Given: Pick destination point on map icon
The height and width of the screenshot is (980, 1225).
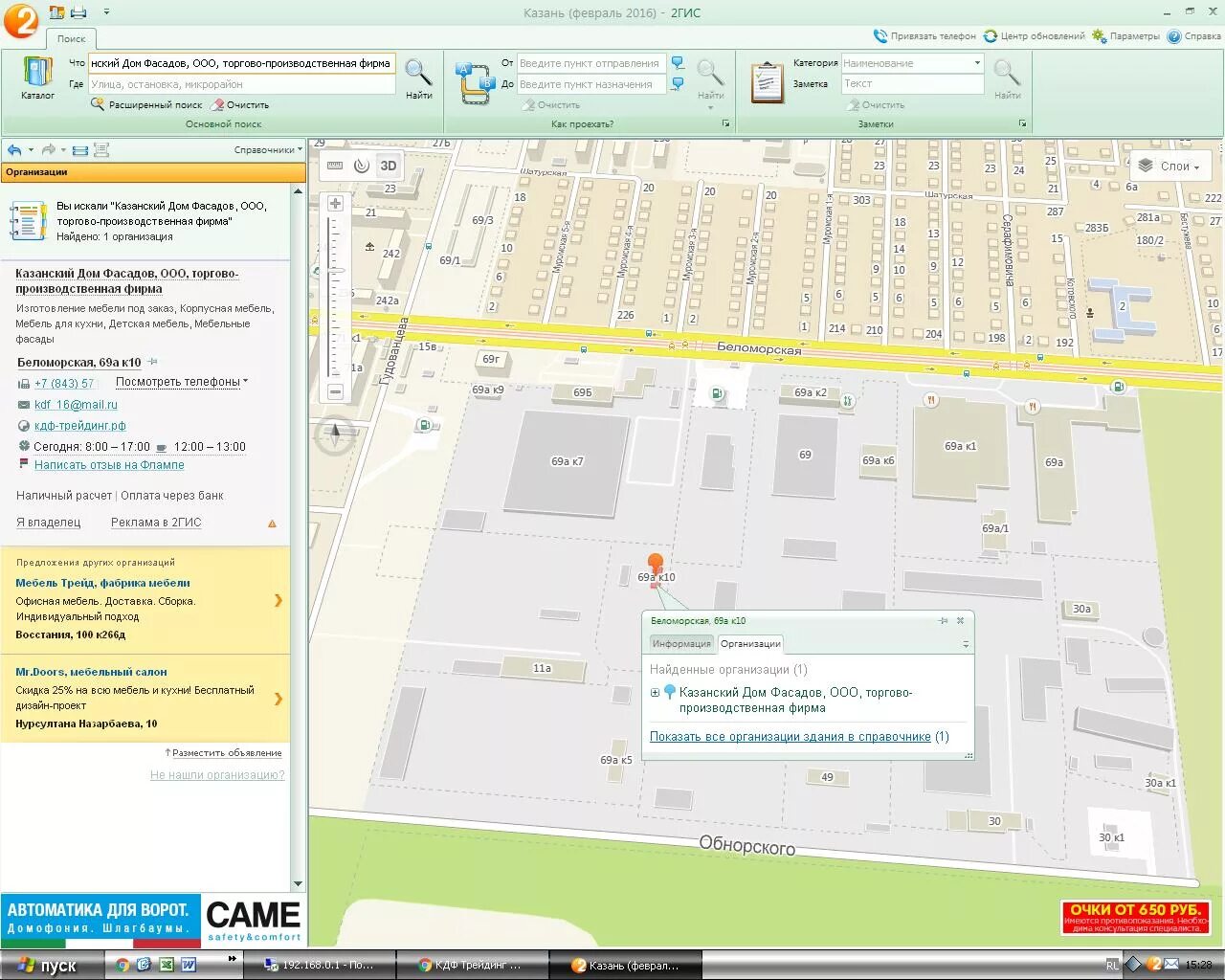Looking at the screenshot, I should (678, 84).
